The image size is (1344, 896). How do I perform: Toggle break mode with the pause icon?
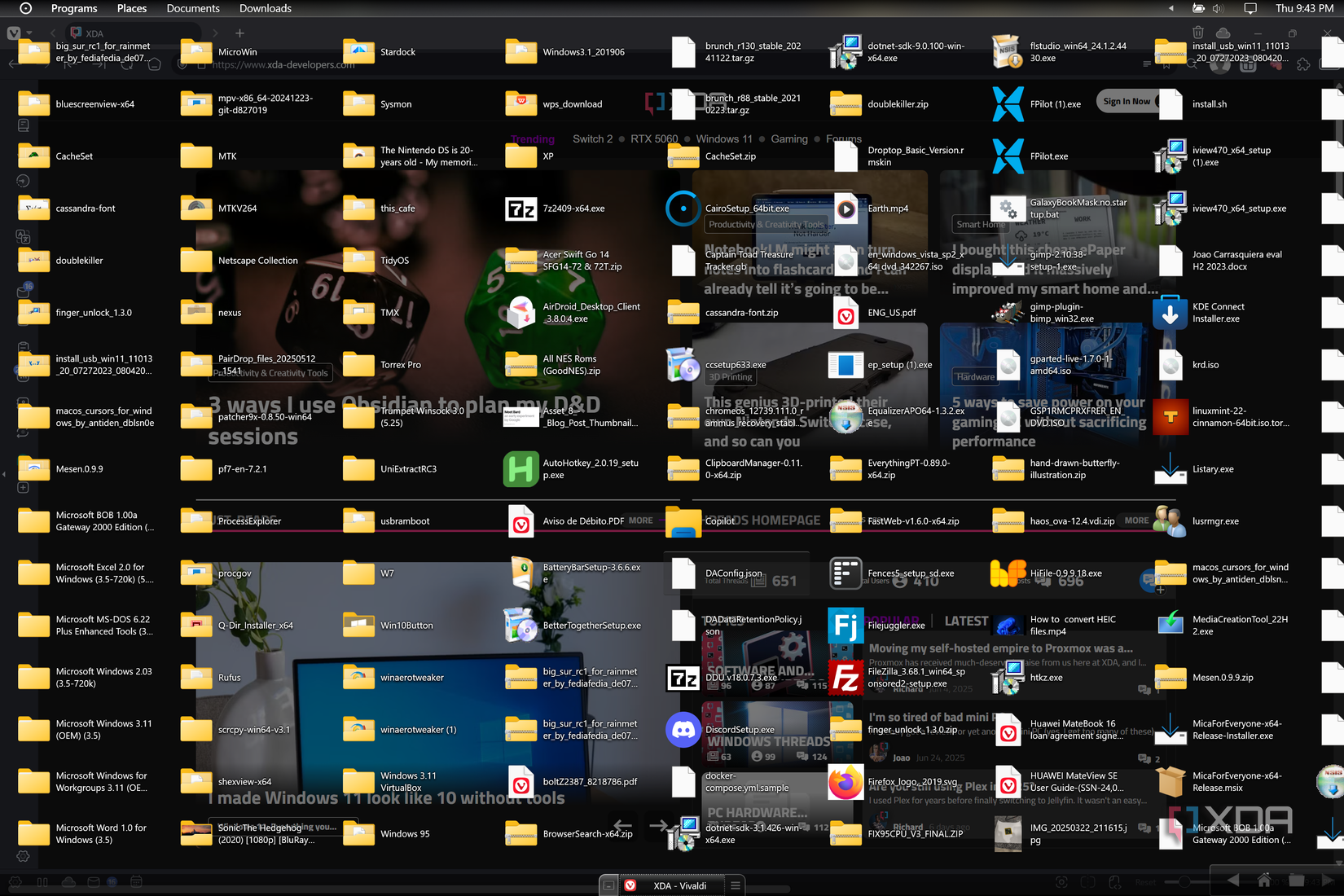(42, 882)
